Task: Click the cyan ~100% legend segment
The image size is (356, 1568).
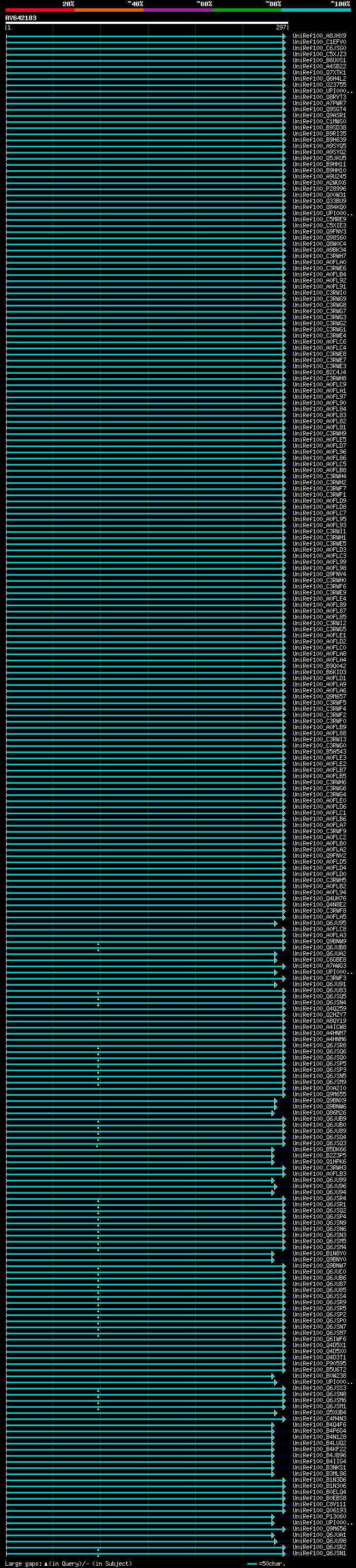Action: pos(316,10)
